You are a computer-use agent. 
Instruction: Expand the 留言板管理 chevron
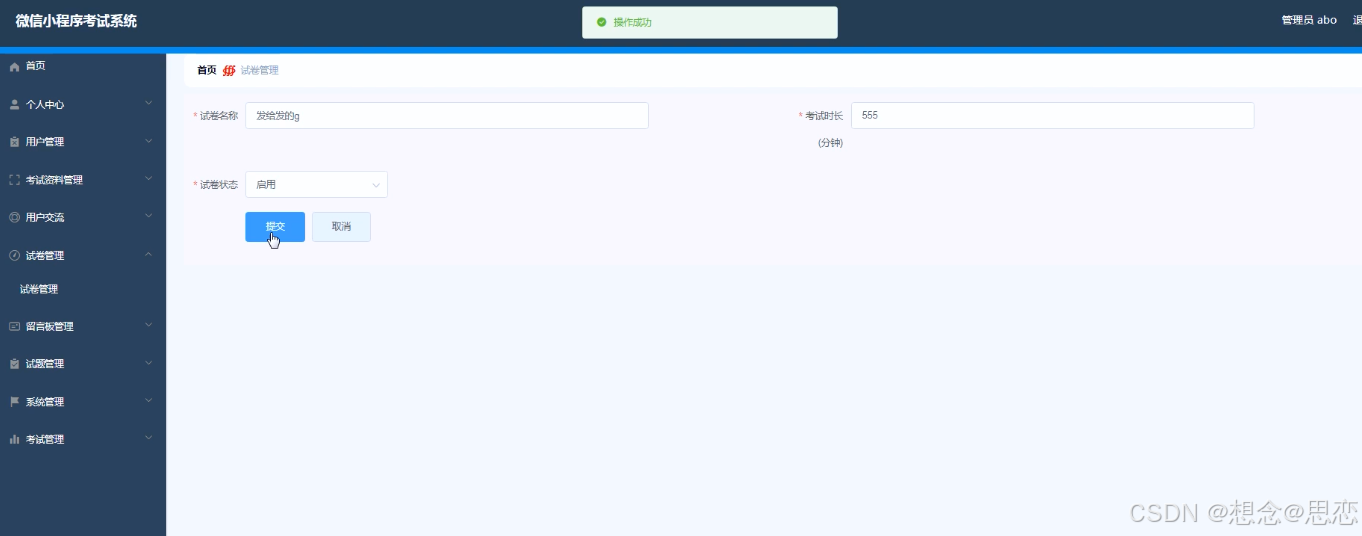point(148,325)
